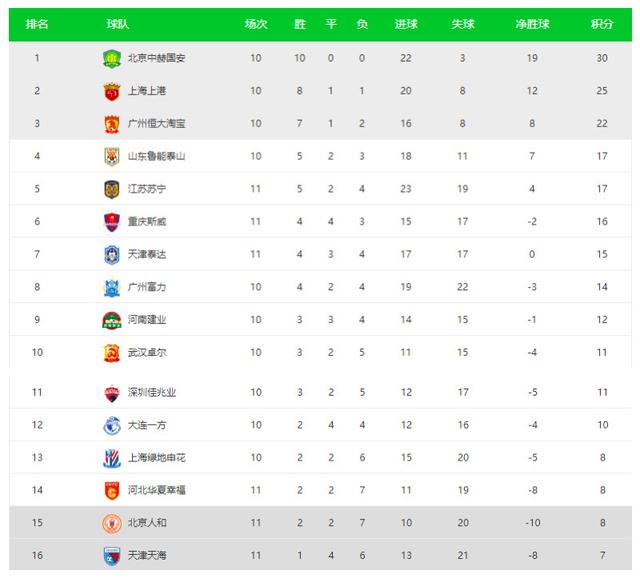640x578 pixels.
Task: Open the 武汉卓尔 team name link
Action: coord(147,352)
